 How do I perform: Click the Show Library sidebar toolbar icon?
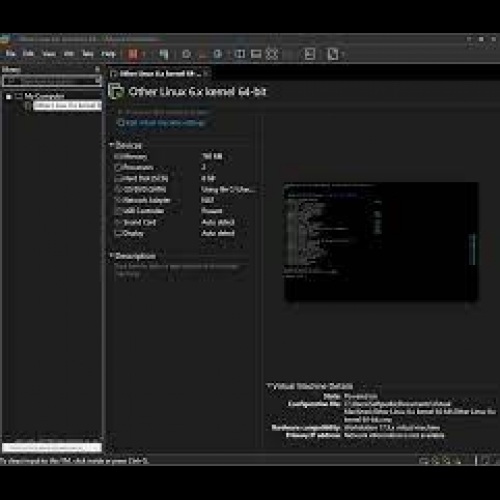(x=240, y=54)
